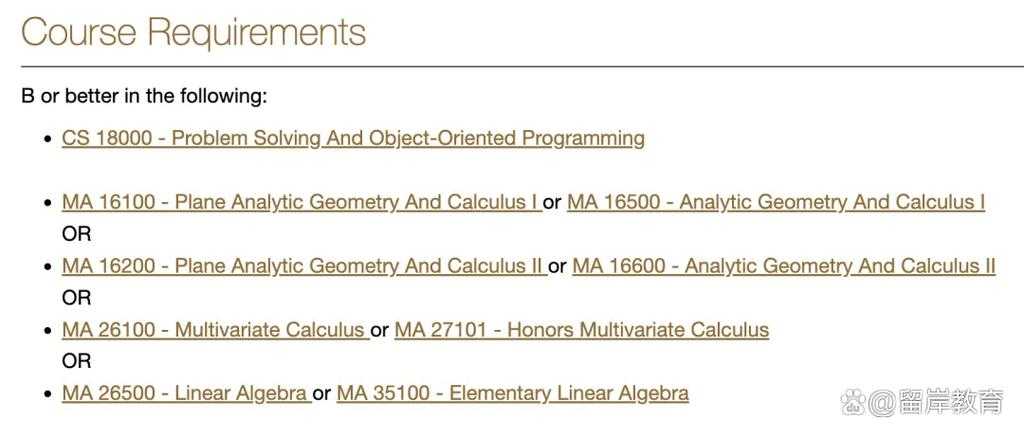
Task: Click the 留岸教育 watermark text
Action: pos(951,403)
